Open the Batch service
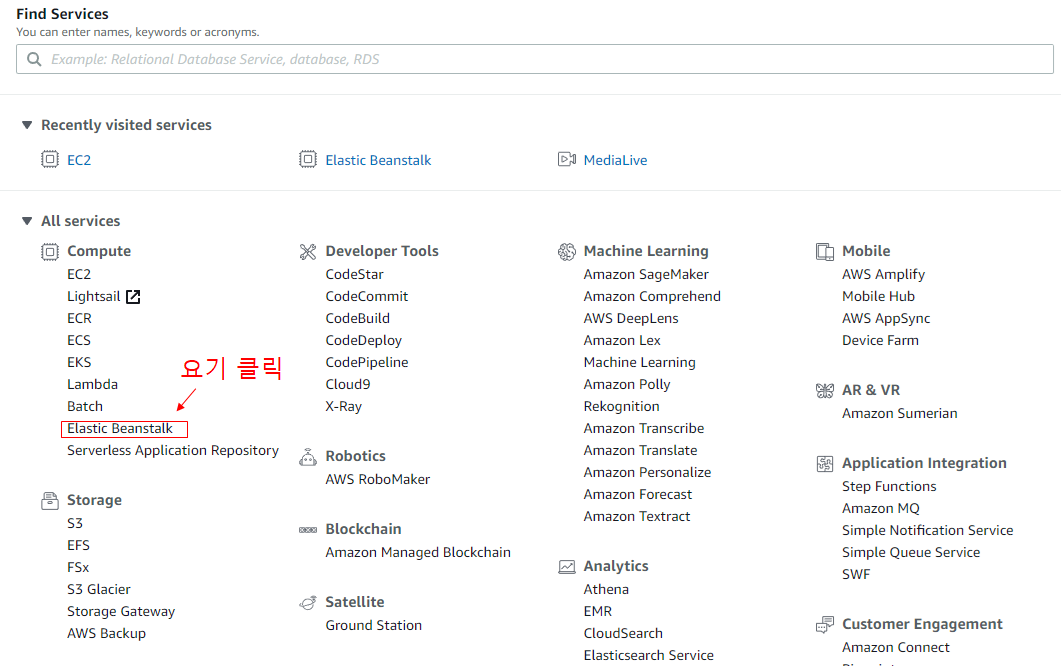This screenshot has height=666, width=1061. (x=85, y=406)
